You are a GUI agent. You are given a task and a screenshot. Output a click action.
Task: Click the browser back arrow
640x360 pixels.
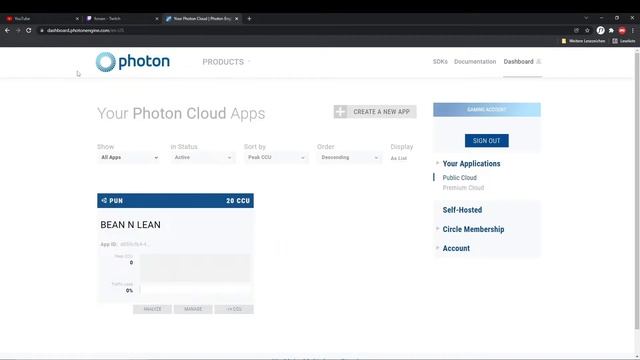(x=7, y=30)
